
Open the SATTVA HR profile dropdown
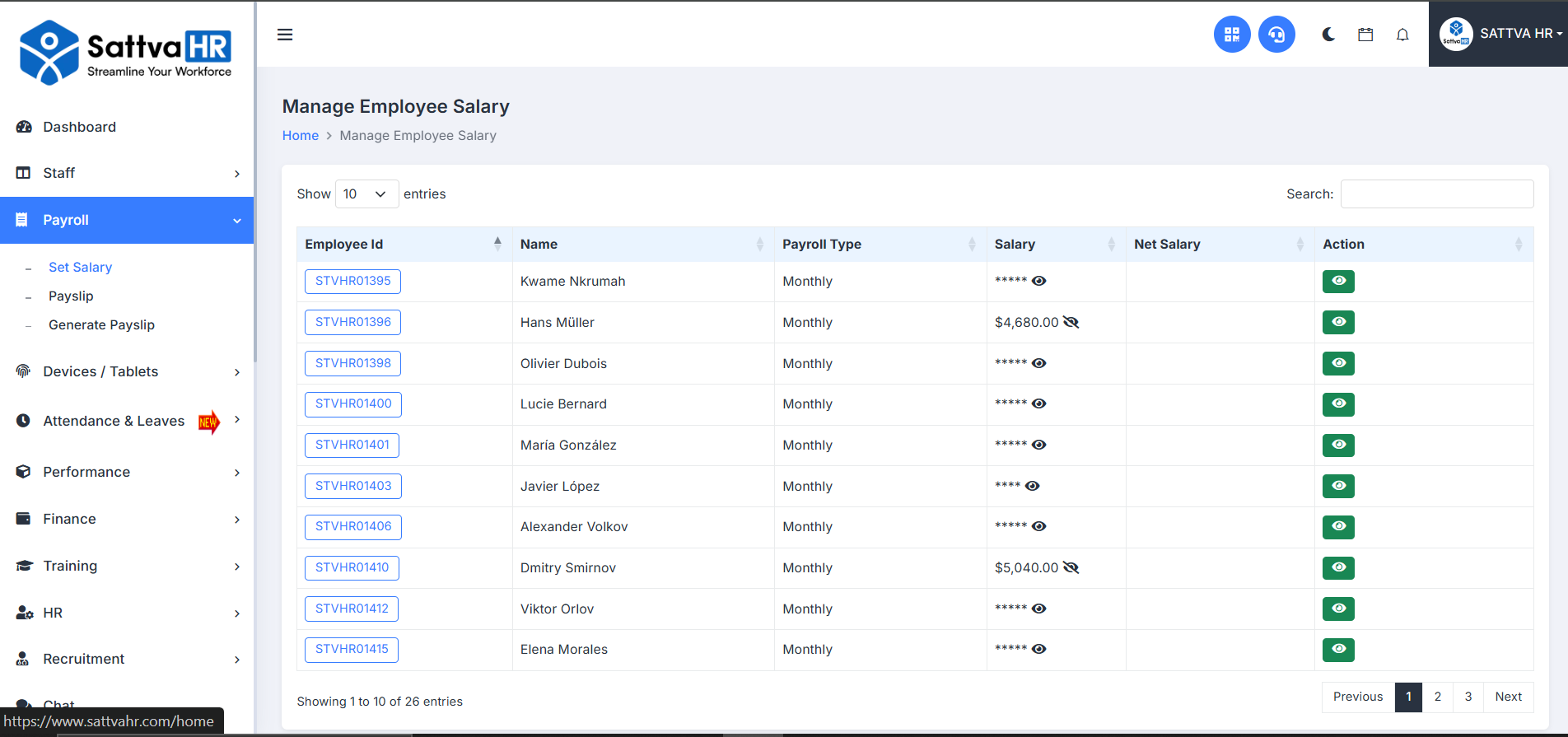pos(1500,34)
